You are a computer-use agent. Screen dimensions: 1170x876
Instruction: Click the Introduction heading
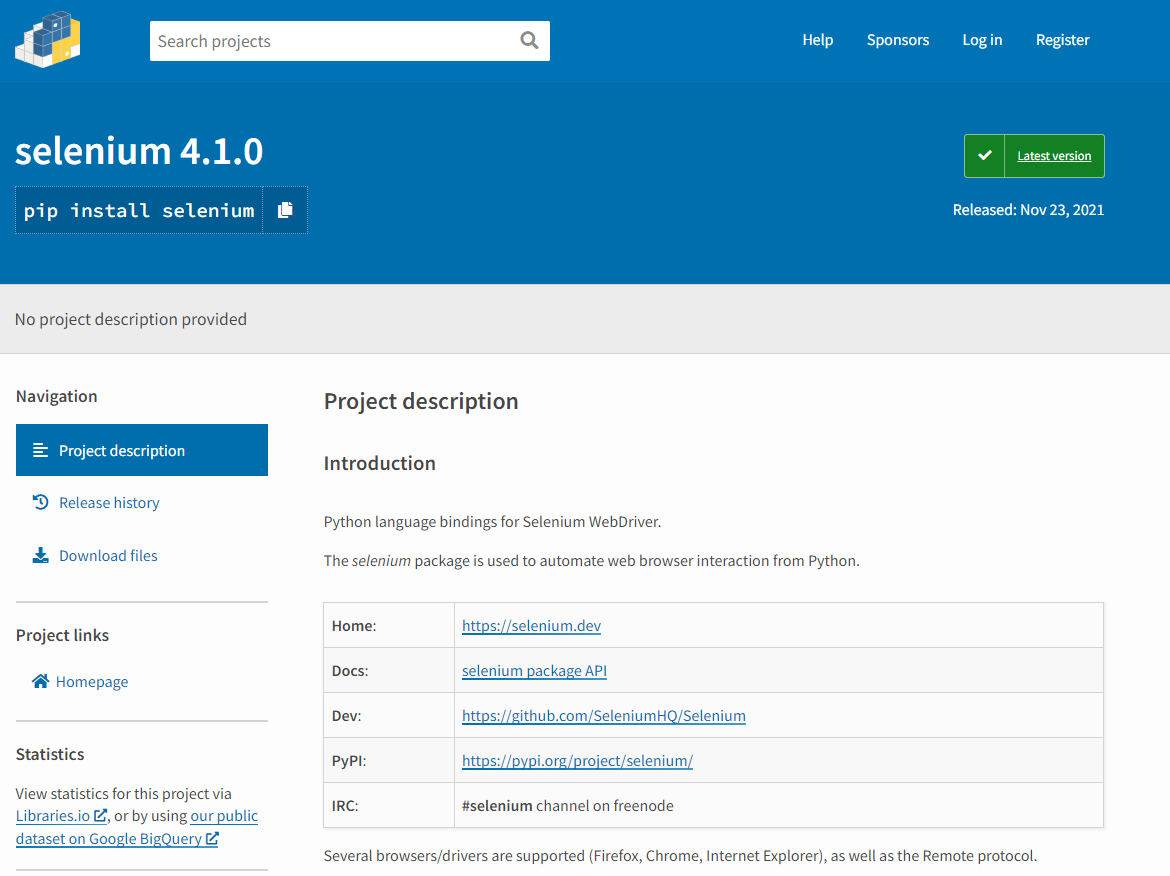pos(380,463)
